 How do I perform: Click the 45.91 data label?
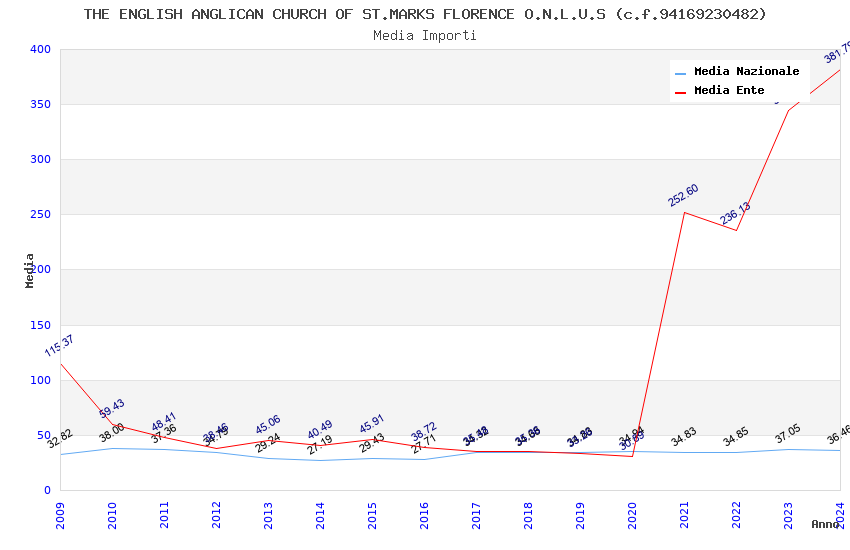pyautogui.click(x=372, y=424)
